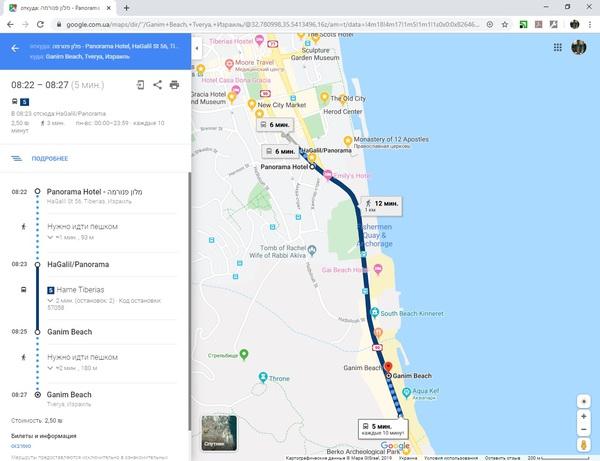Click Ganim Beach stop at 08:25
This screenshot has height=461, width=600.
coord(70,332)
